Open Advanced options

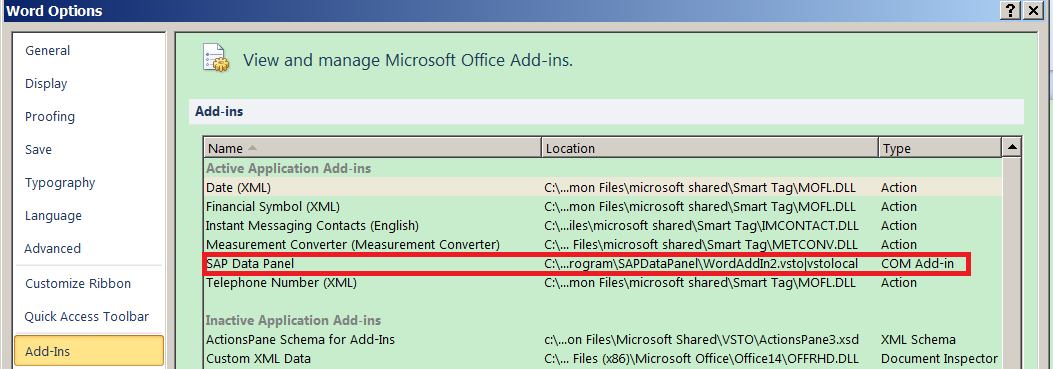[52, 249]
